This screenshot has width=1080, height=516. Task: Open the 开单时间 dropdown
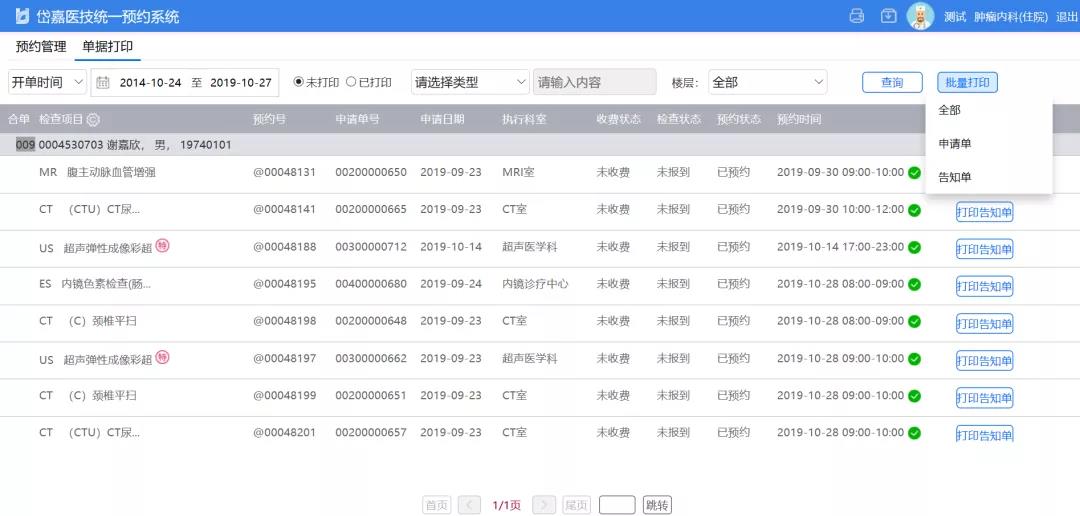pos(47,82)
